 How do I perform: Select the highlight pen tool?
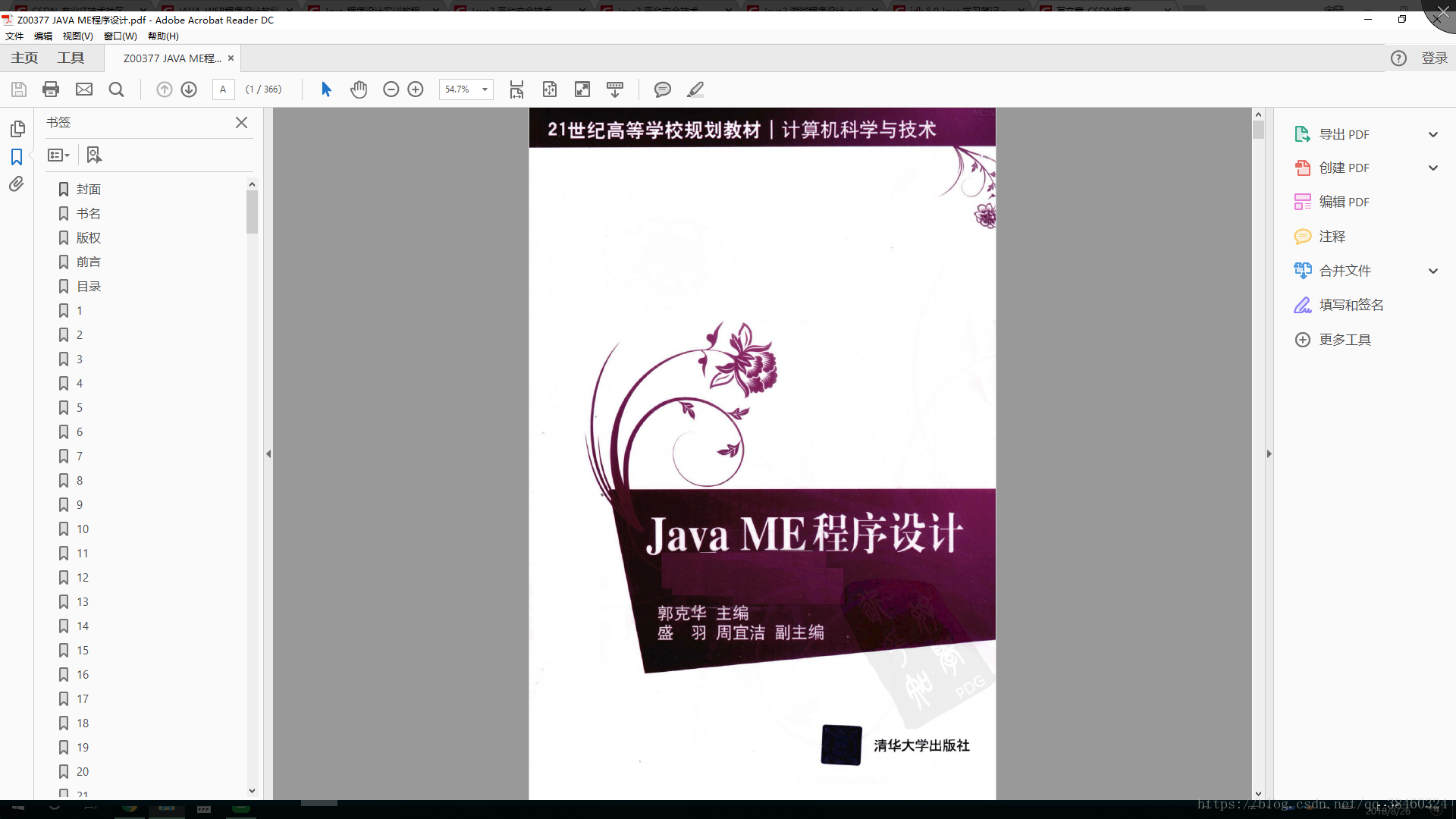(x=695, y=89)
